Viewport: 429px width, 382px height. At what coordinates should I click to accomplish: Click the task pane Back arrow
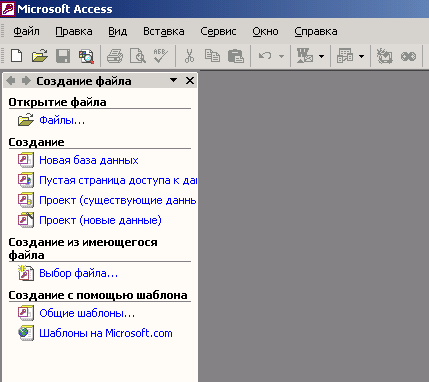coord(11,80)
